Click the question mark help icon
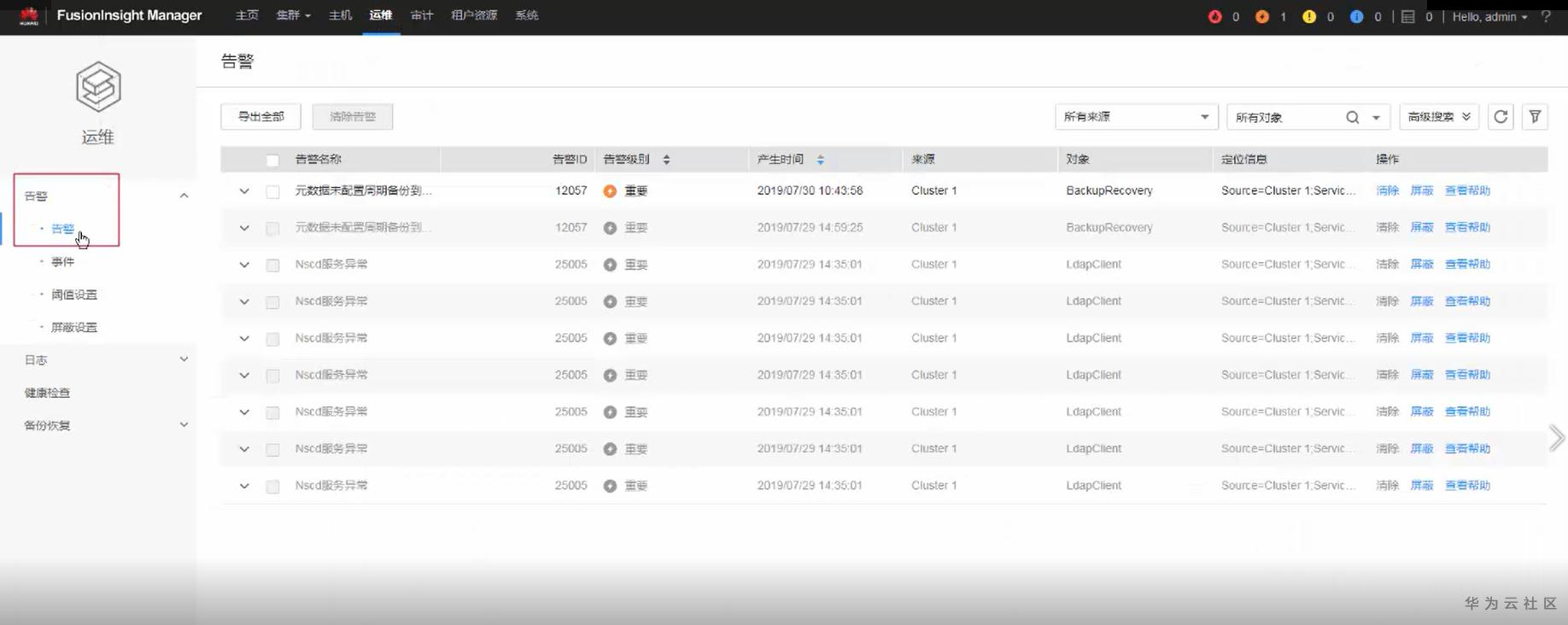 [1546, 16]
